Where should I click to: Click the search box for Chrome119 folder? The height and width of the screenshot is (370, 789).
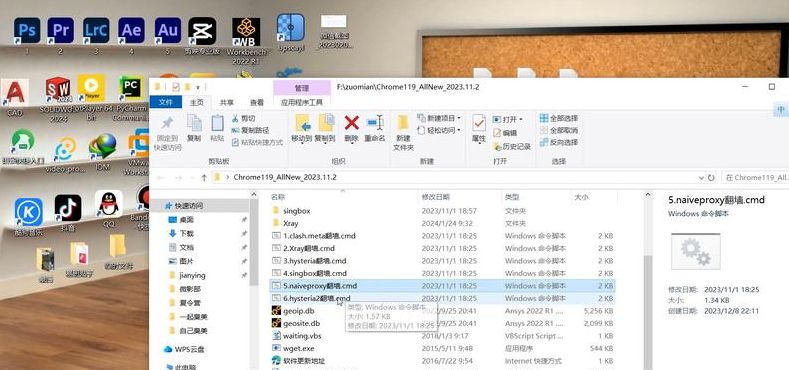click(x=754, y=178)
